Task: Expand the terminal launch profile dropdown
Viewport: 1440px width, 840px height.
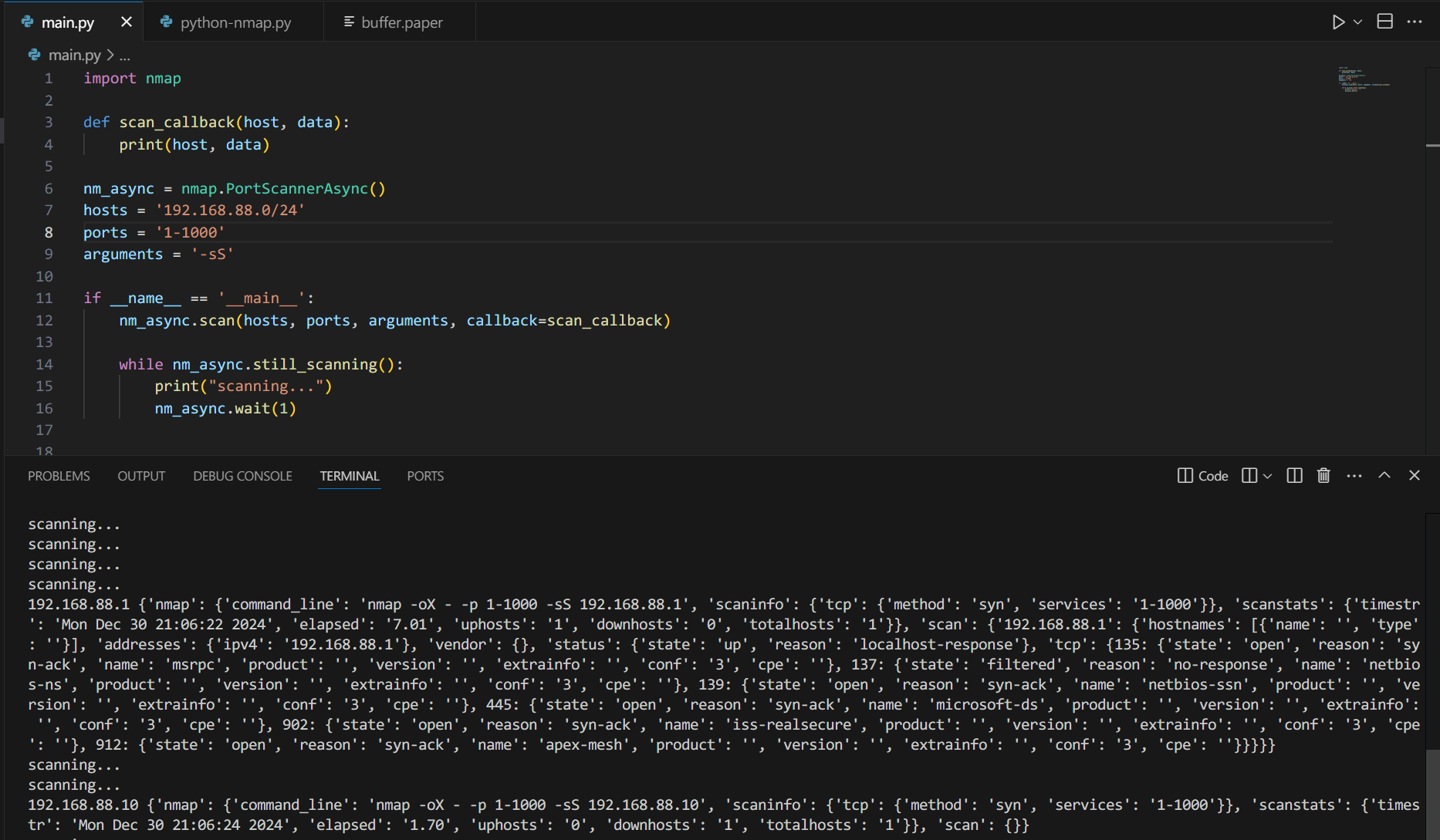Action: tap(1267, 476)
